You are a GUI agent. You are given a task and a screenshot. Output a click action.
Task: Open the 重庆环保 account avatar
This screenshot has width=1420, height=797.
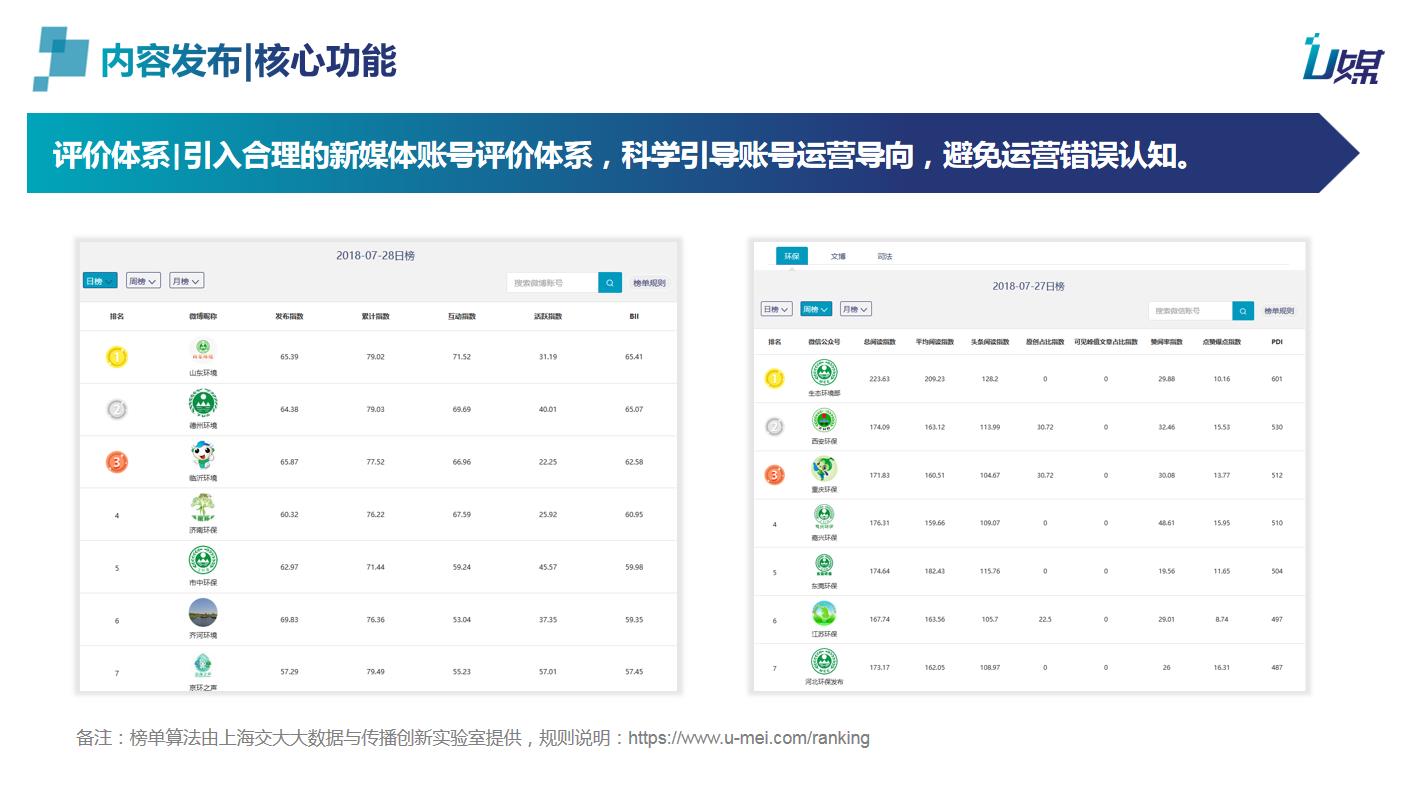click(825, 469)
